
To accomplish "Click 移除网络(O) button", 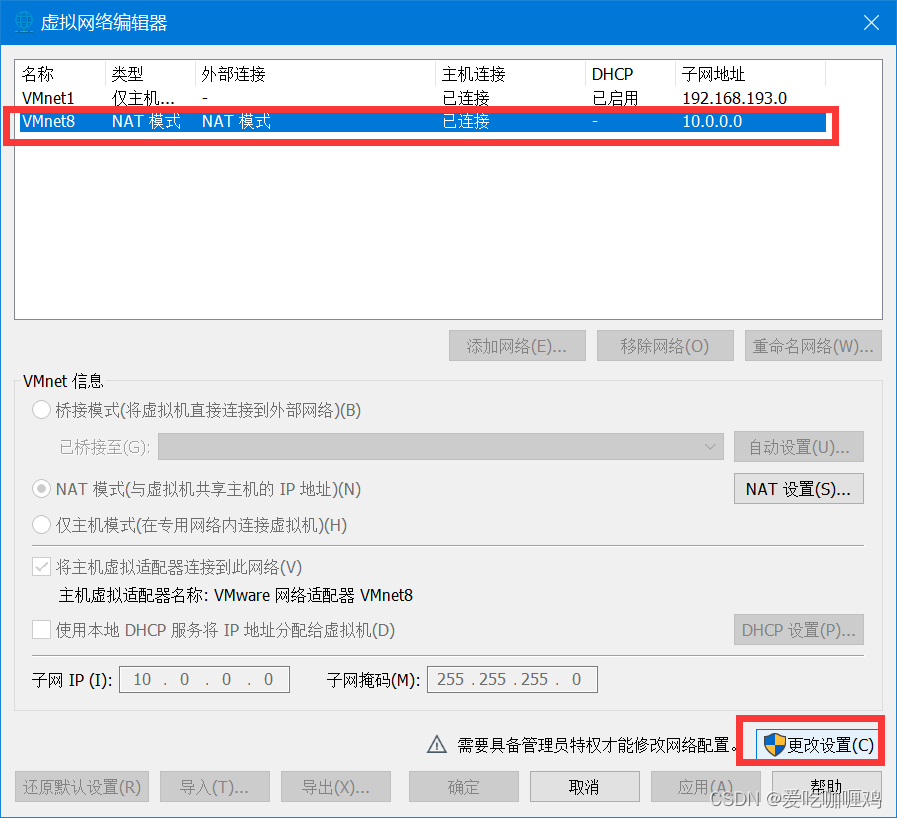I will point(665,346).
